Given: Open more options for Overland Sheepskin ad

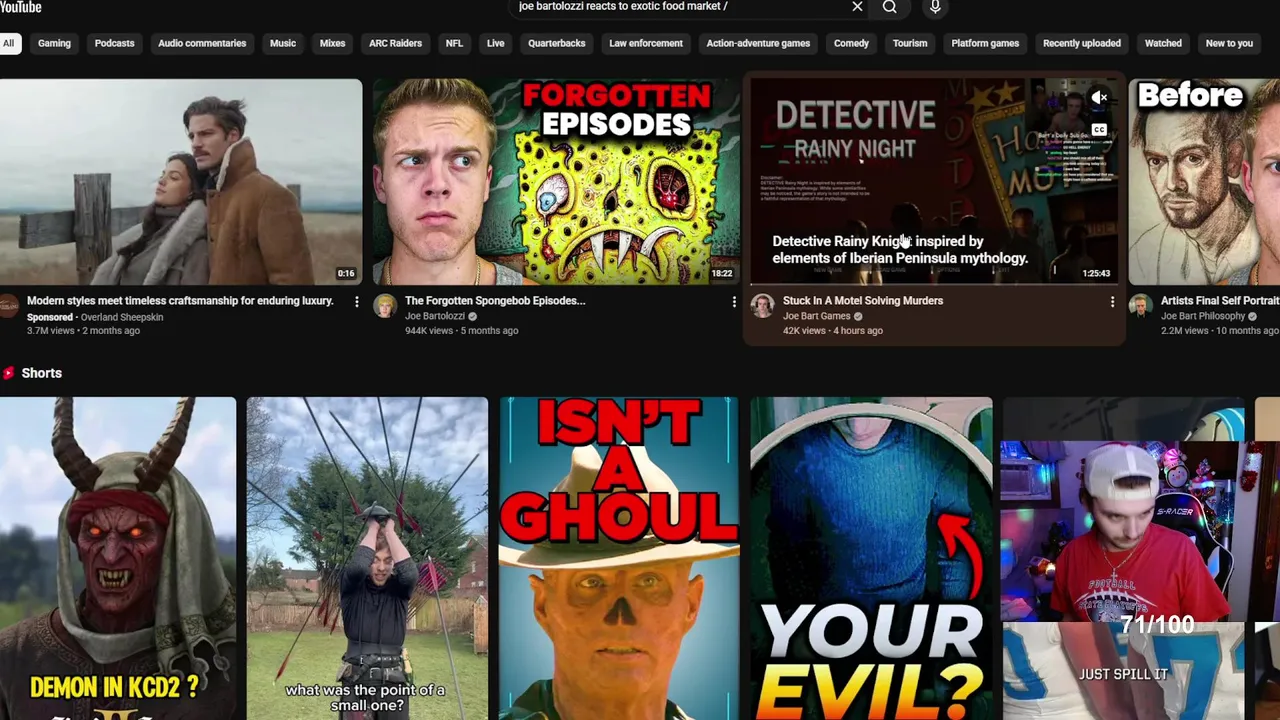Looking at the screenshot, I should (356, 302).
